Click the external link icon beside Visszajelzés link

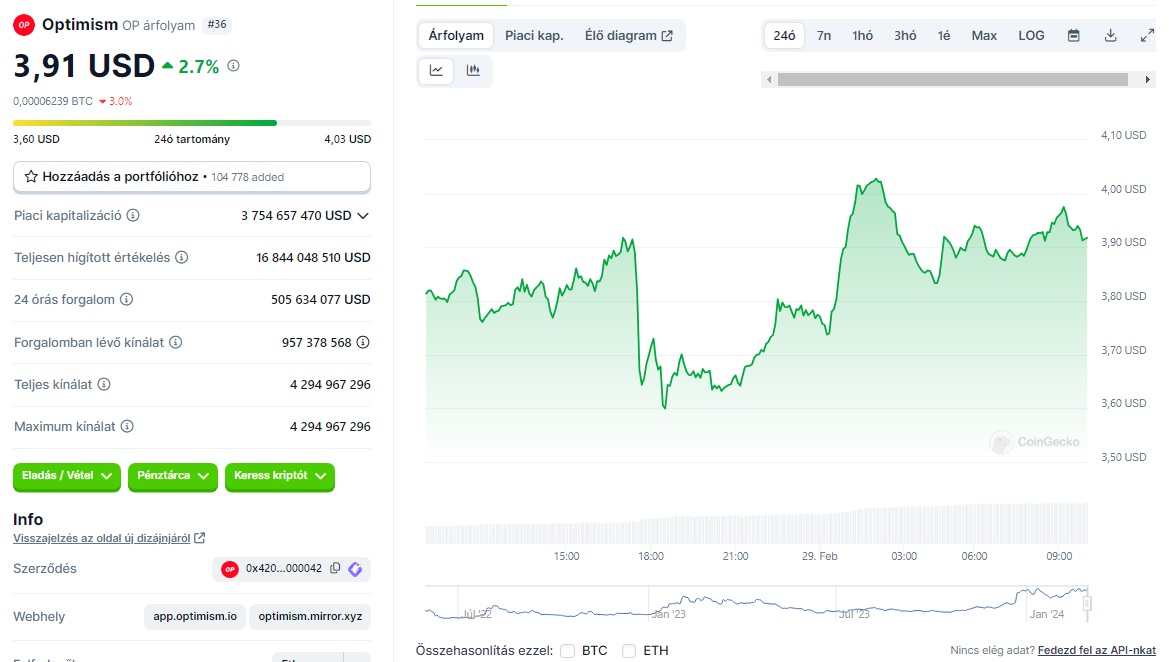[x=200, y=538]
